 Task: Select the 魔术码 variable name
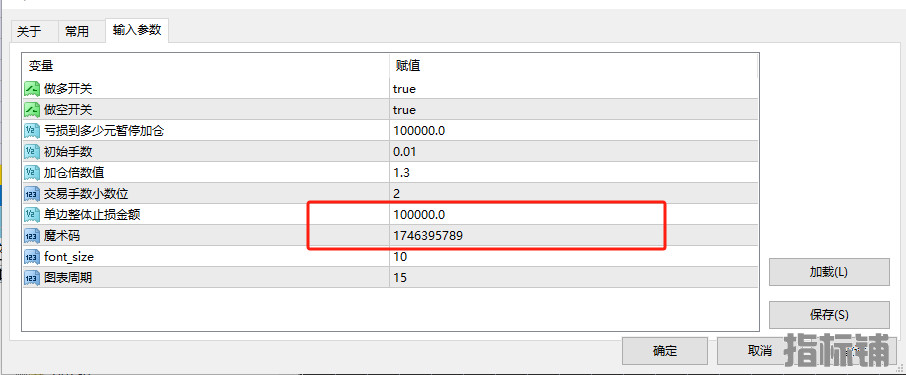pos(62,236)
